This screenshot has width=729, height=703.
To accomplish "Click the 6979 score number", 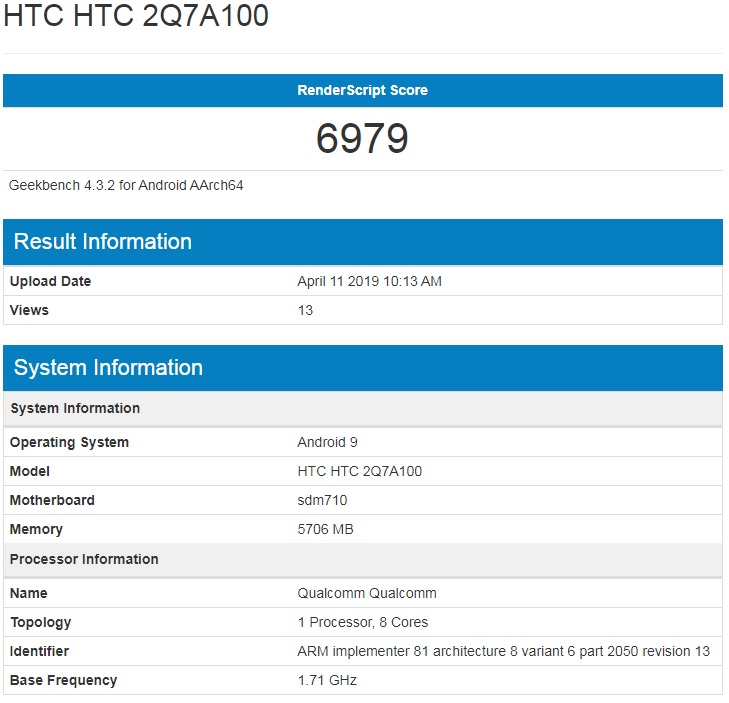I will 362,138.
